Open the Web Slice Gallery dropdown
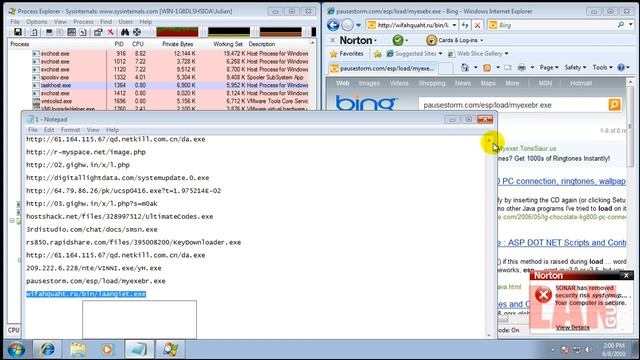The width and height of the screenshot is (640, 360). click(507, 53)
